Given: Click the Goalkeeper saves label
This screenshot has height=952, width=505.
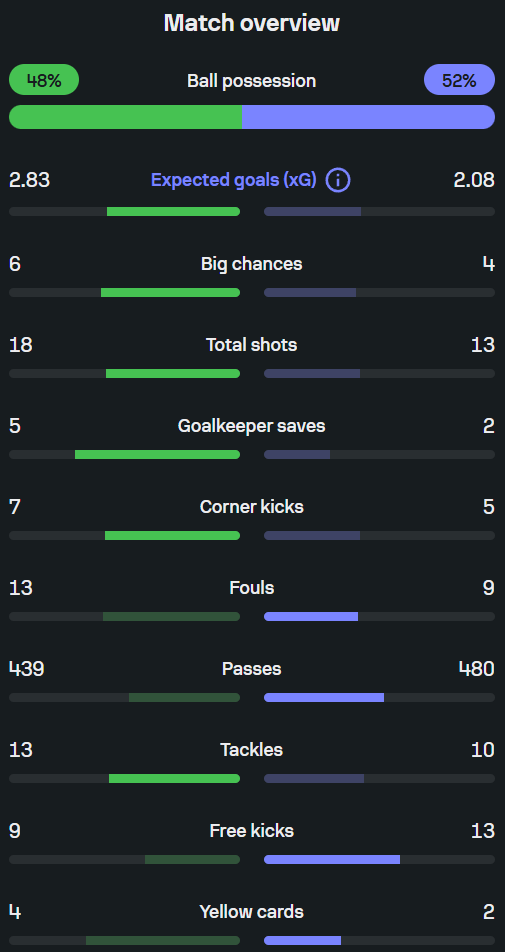Looking at the screenshot, I should point(251,426).
